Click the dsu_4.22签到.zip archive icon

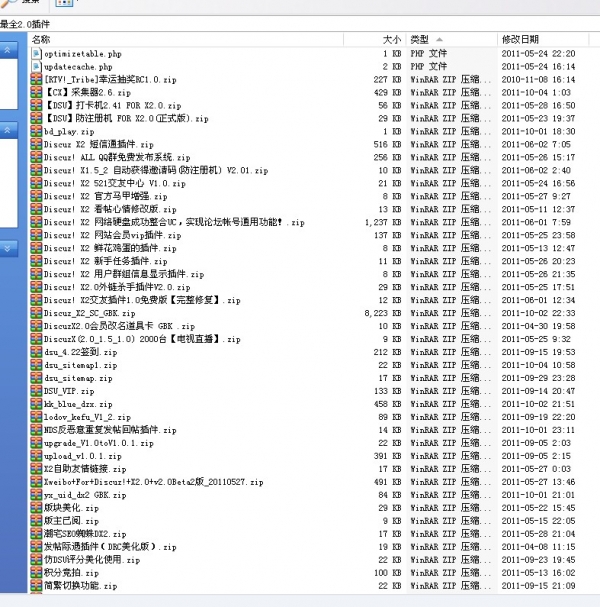click(36, 352)
